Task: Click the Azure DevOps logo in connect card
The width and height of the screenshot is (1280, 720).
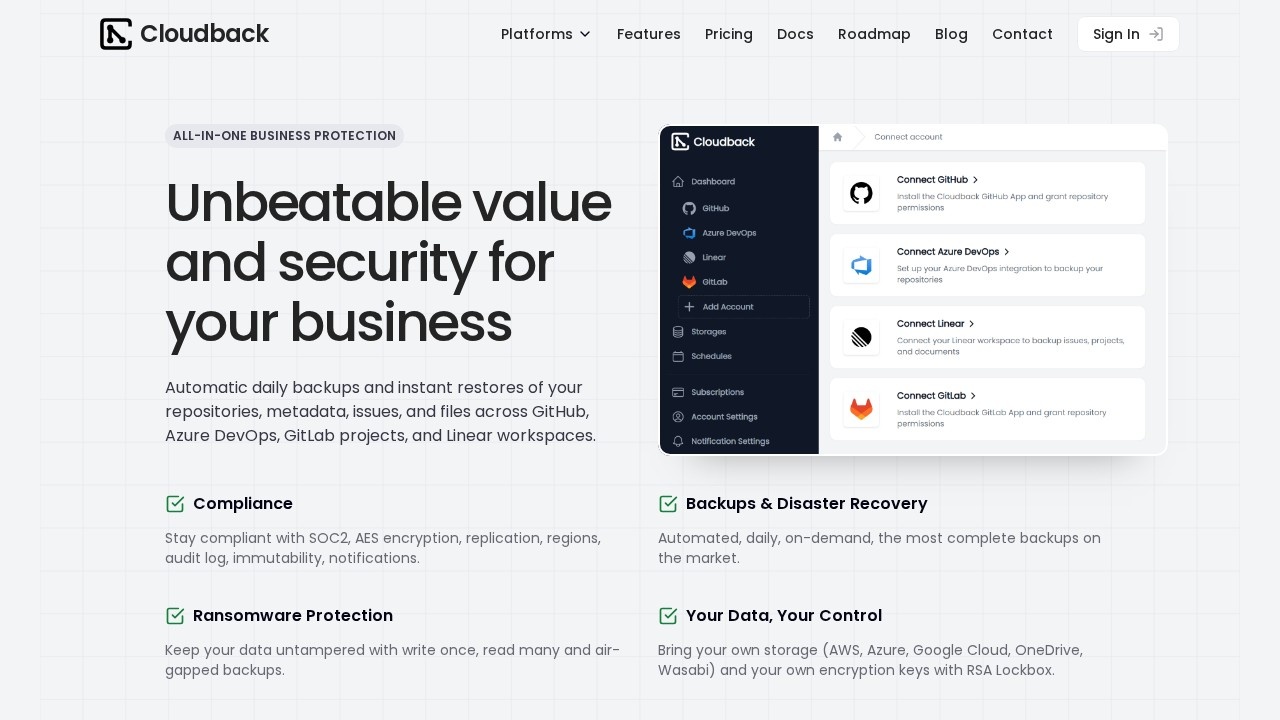Action: (x=861, y=265)
